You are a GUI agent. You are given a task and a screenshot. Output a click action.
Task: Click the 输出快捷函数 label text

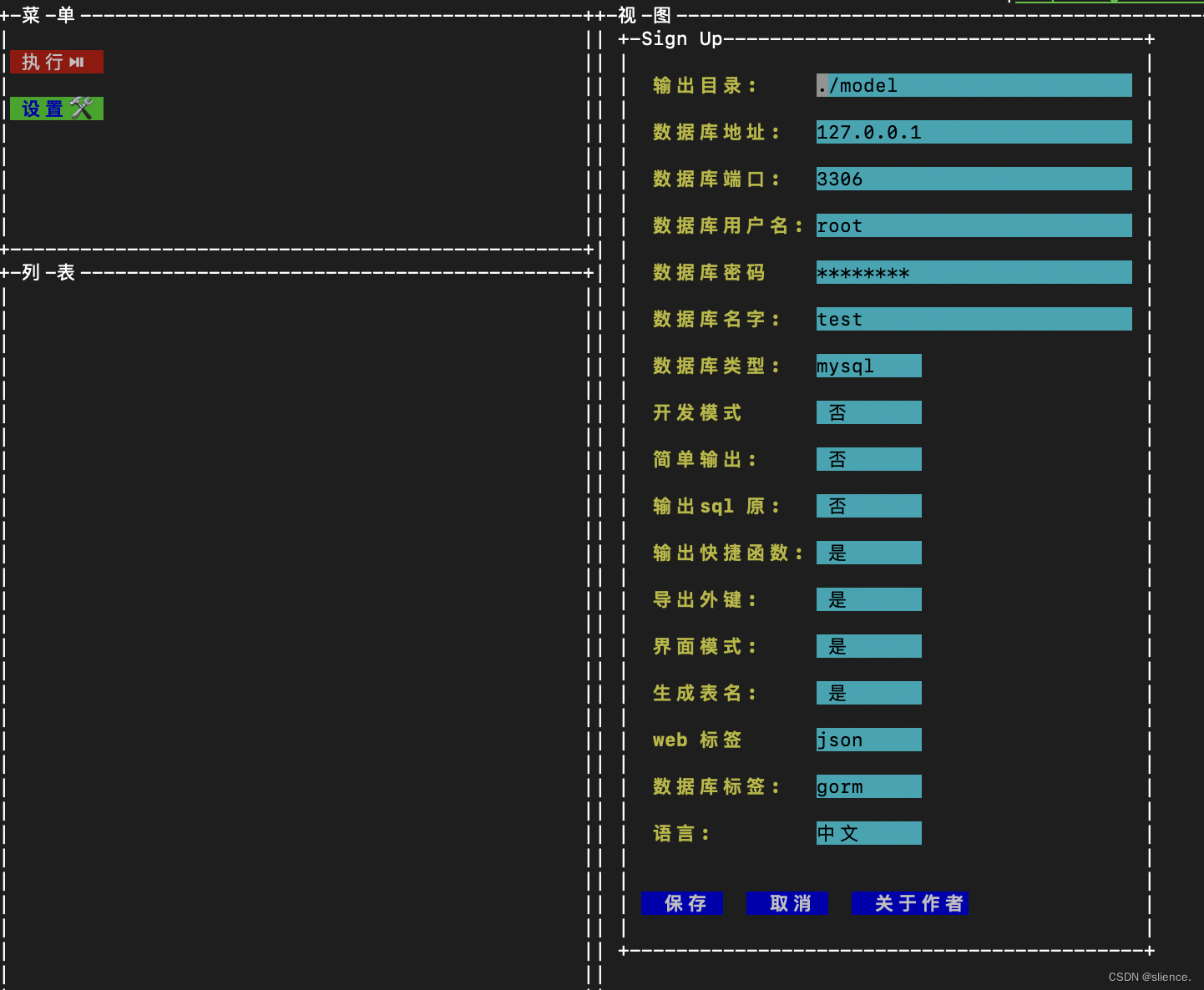pos(728,553)
